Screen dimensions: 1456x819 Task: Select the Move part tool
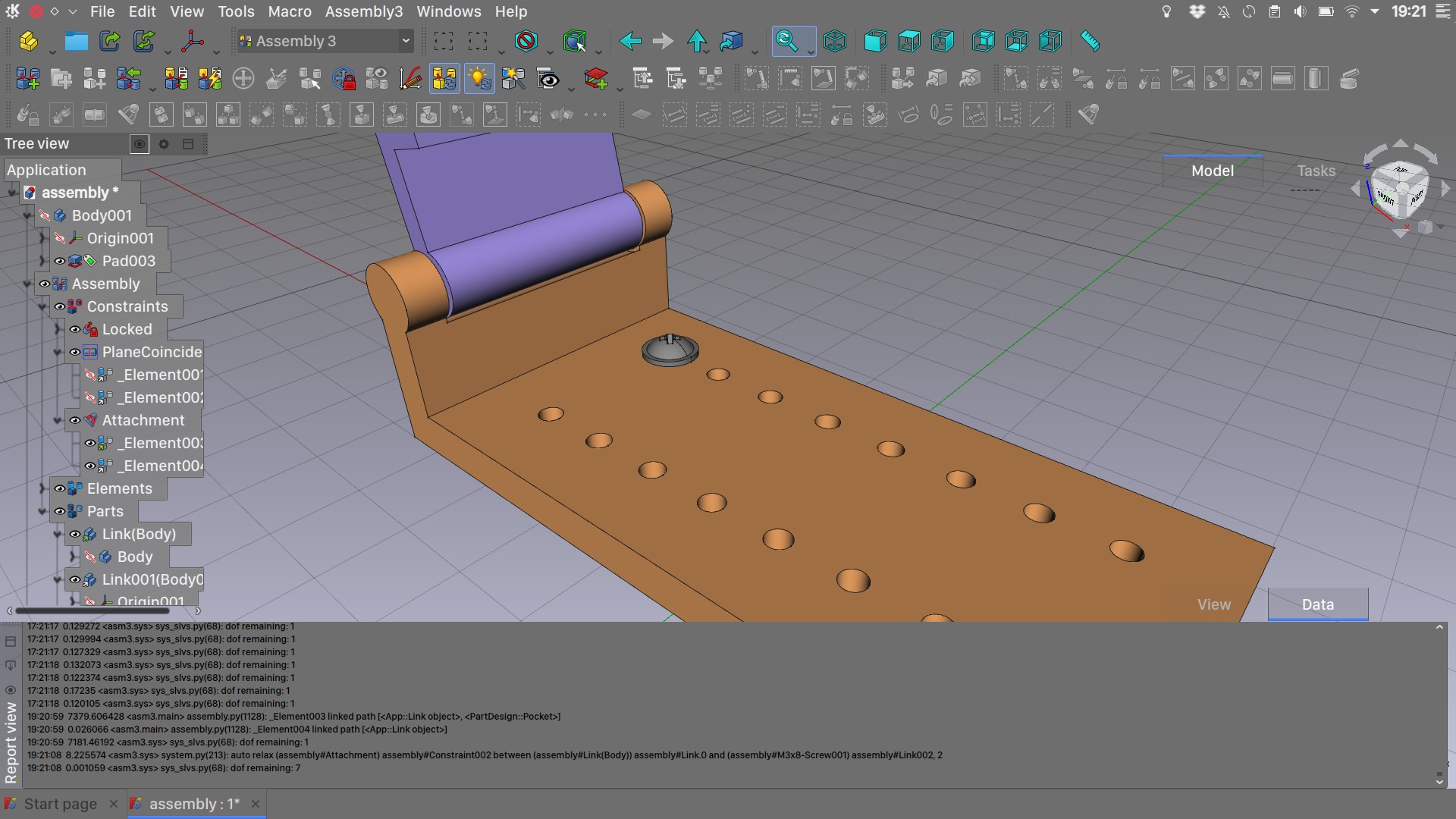pyautogui.click(x=243, y=78)
